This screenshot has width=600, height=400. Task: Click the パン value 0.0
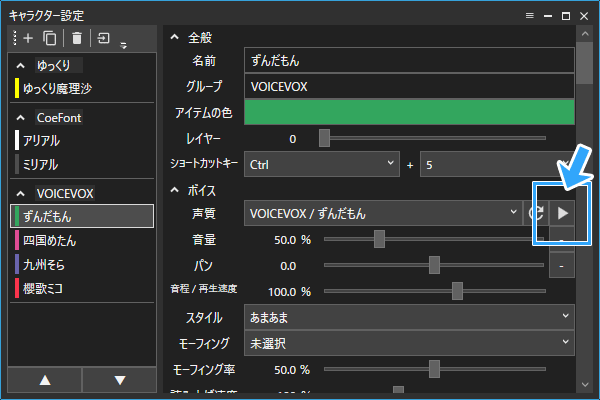pos(288,266)
